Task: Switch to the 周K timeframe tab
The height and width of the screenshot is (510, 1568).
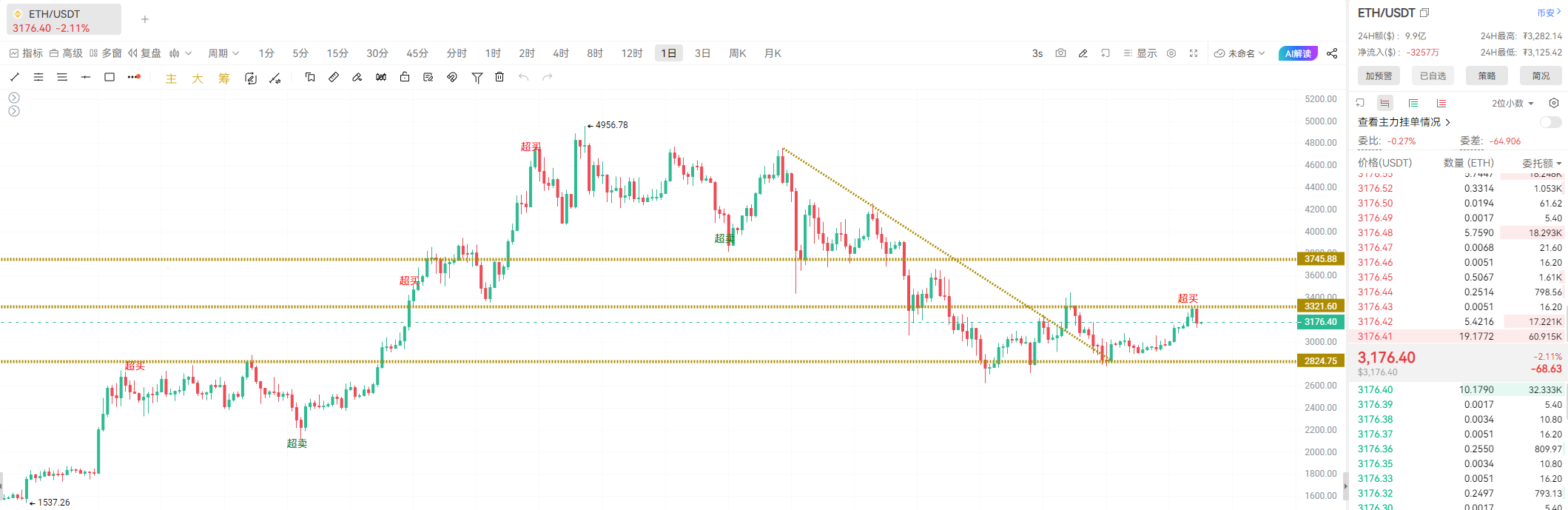Action: 738,53
